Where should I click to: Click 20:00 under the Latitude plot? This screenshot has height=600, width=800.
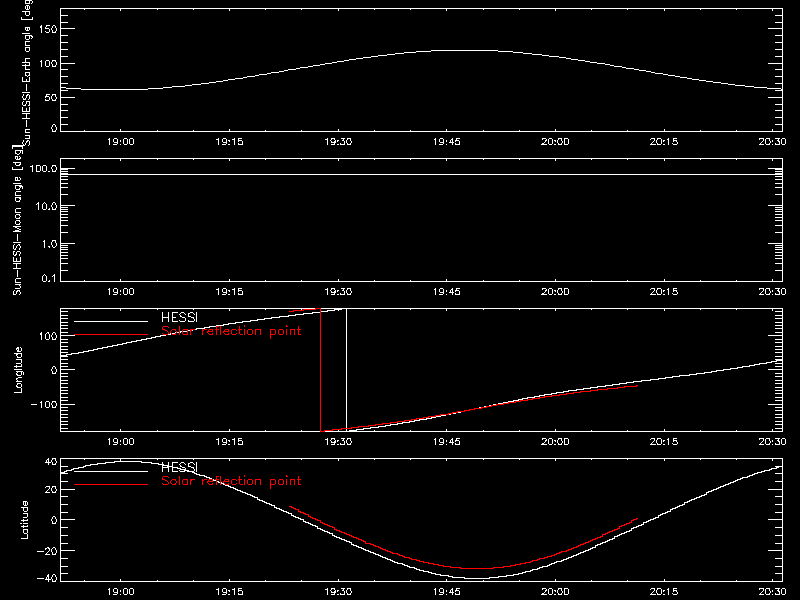[555, 592]
